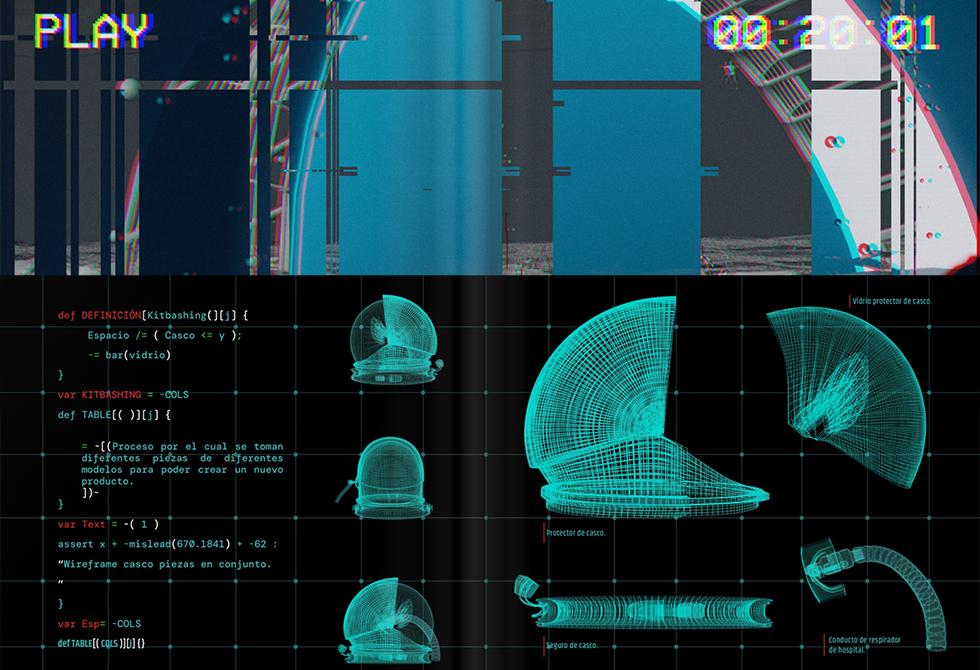Viewport: 980px width, 670px height.
Task: Click the small open-visor helmet wireframe
Action: pos(391,340)
